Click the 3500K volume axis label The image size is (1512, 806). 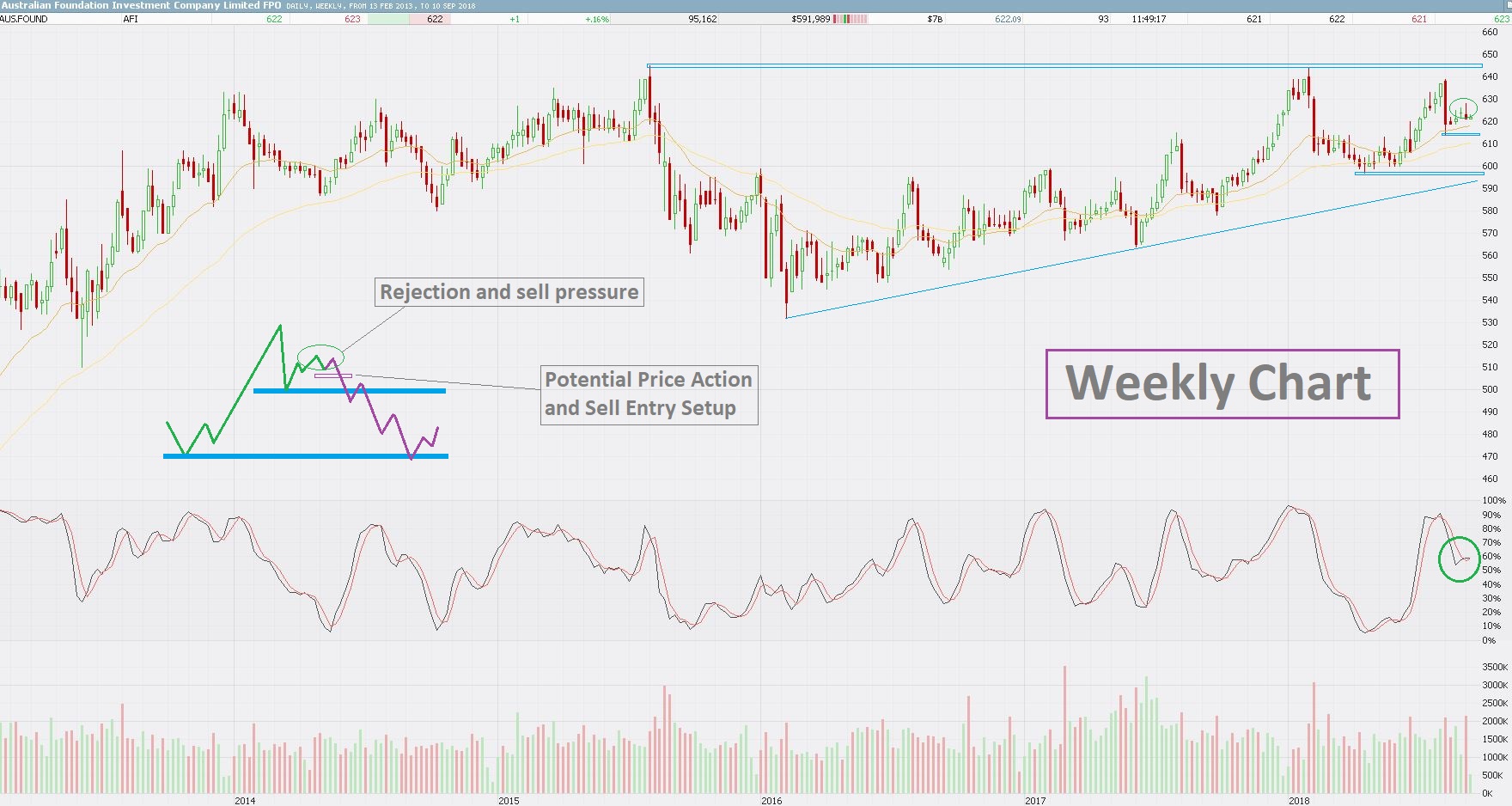coord(1495,667)
